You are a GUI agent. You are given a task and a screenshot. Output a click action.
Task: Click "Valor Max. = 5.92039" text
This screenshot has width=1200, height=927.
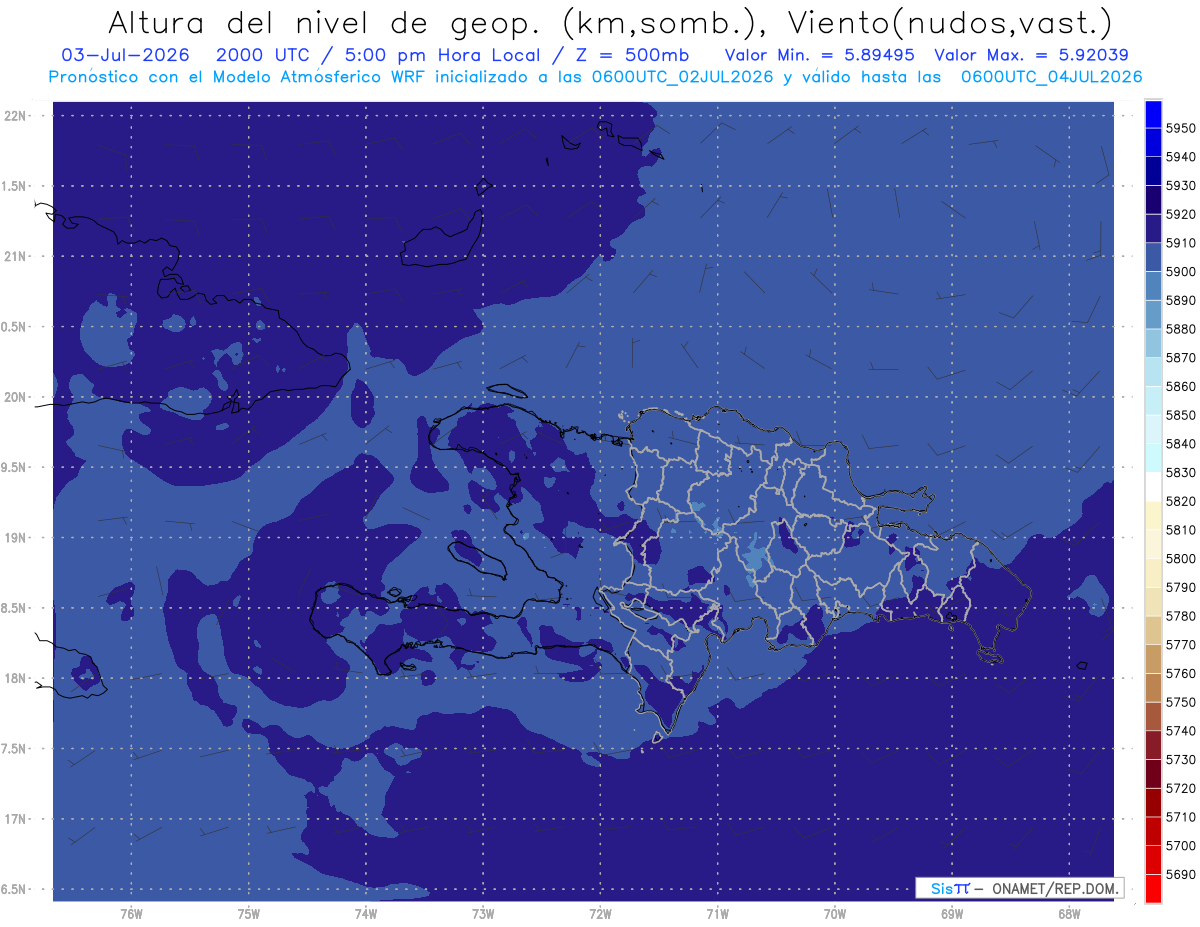coord(1031,55)
